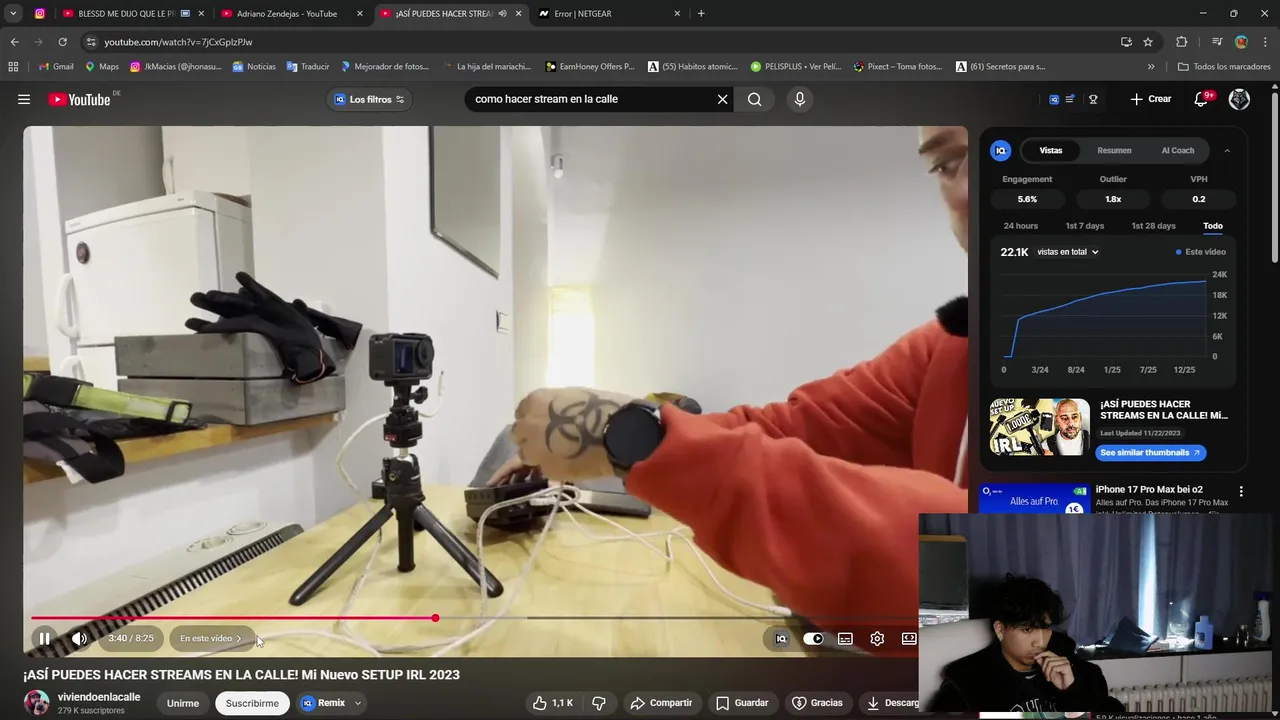Open the Remix option
Image resolution: width=1280 pixels, height=720 pixels.
[323, 703]
